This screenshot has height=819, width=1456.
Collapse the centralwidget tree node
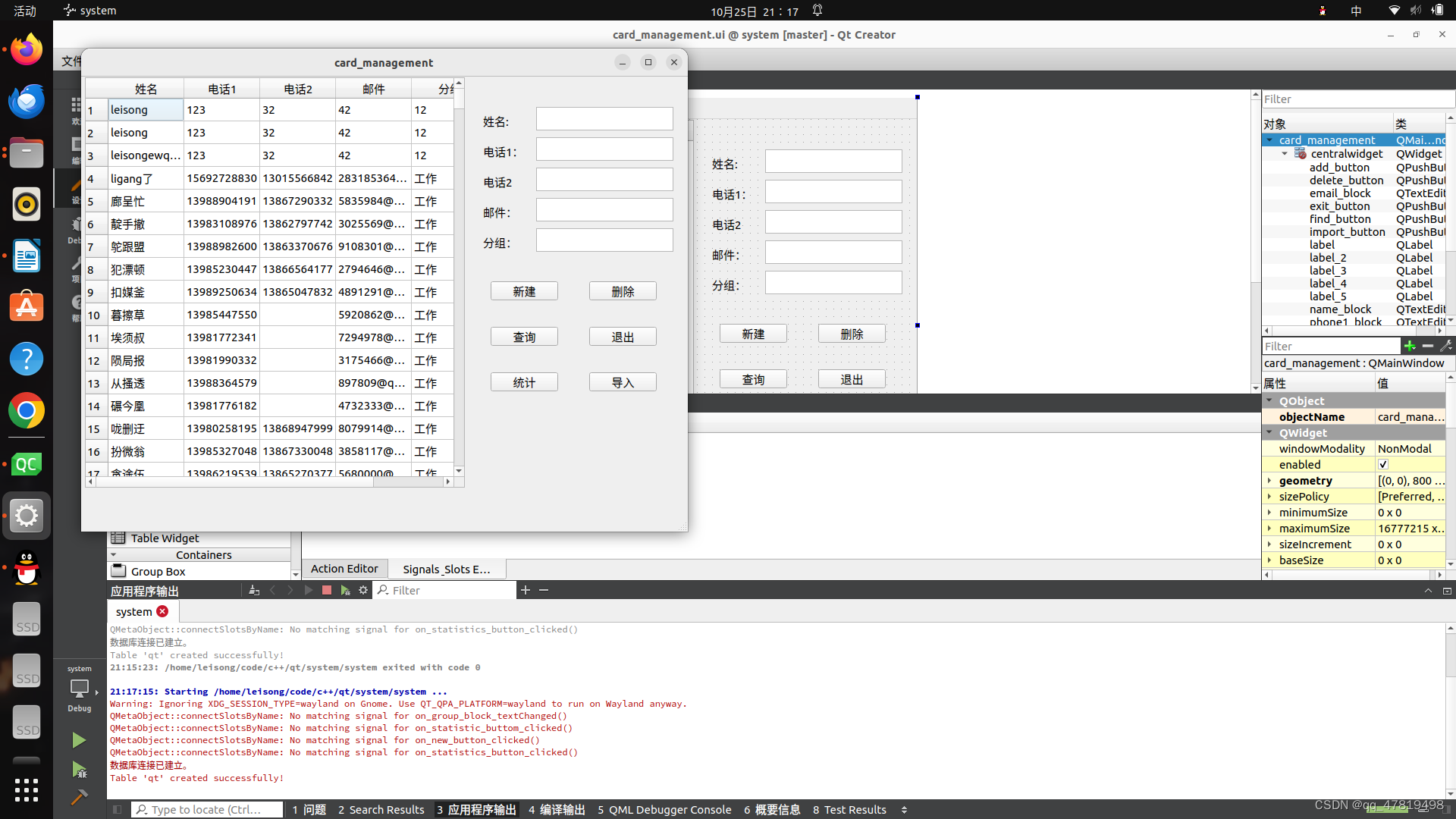pos(1285,153)
